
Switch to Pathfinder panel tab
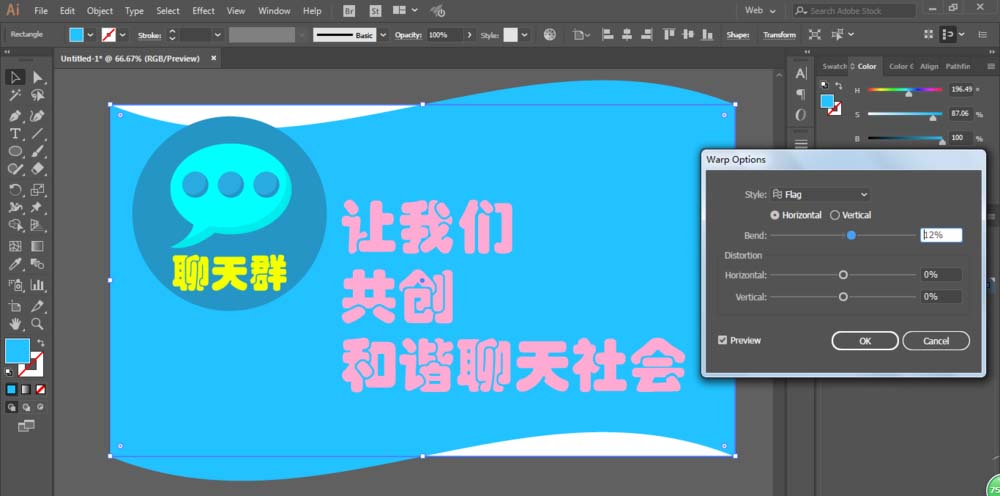(958, 66)
